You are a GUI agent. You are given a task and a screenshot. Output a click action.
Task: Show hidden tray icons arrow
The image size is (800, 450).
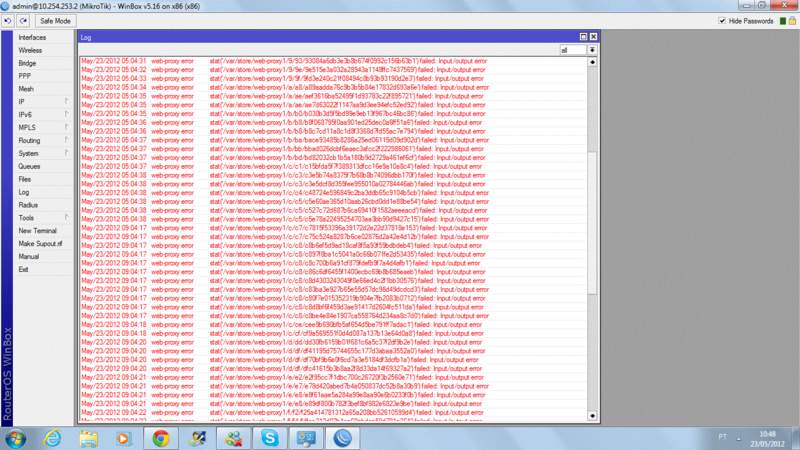click(x=738, y=438)
